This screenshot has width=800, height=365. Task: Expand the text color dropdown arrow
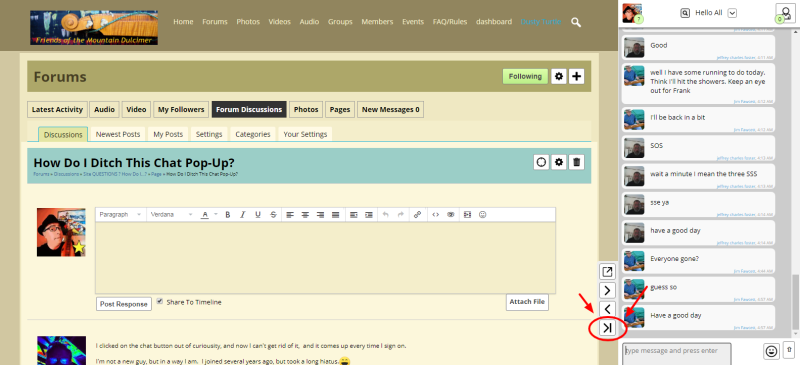tap(216, 215)
